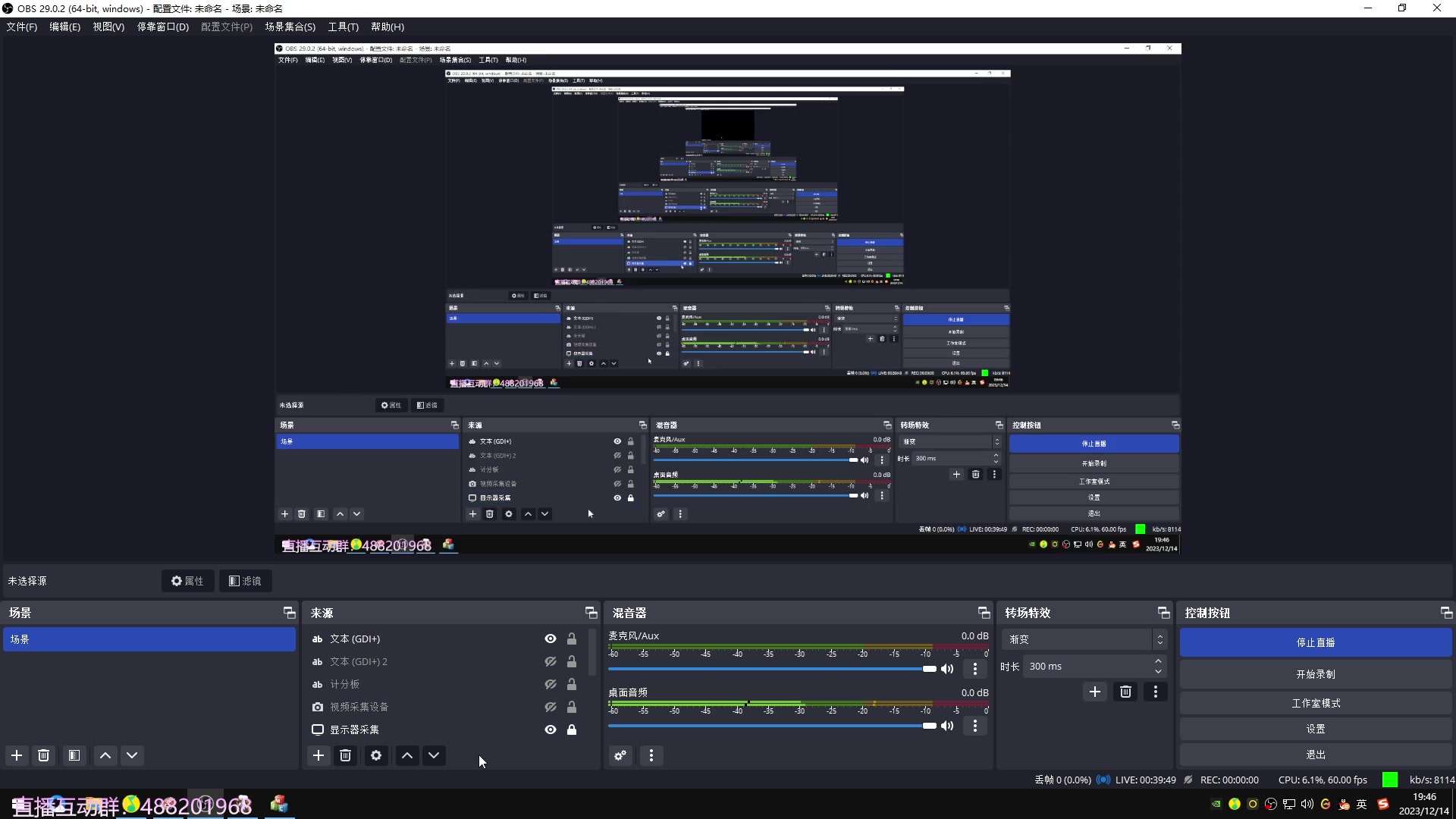Open the 视图(V) menu

coord(108,27)
